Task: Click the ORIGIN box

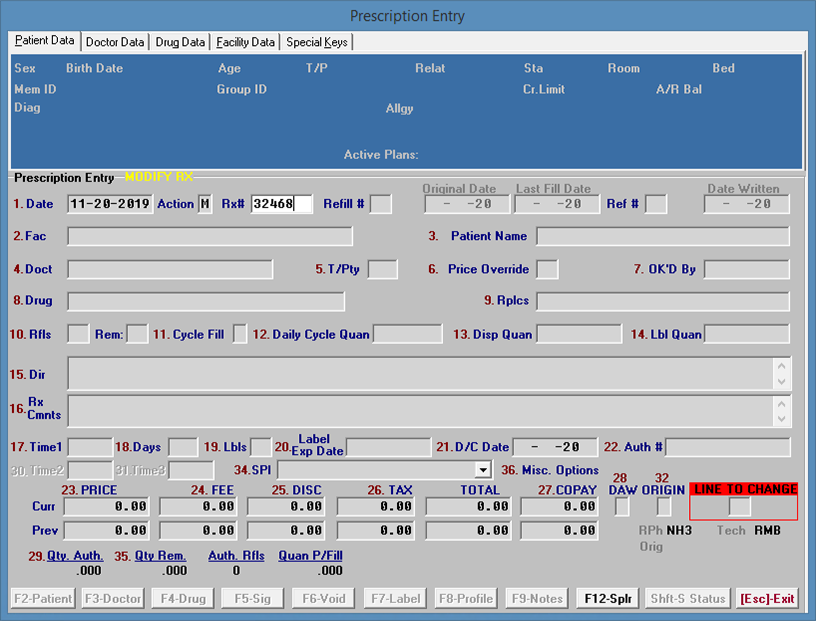Action: point(664,507)
